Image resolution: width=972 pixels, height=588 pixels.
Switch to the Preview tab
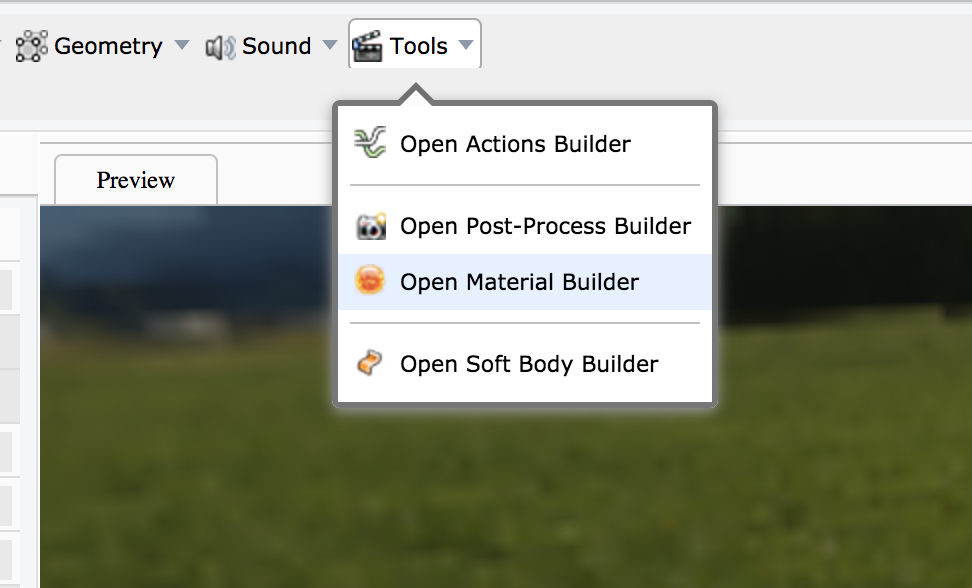[135, 180]
